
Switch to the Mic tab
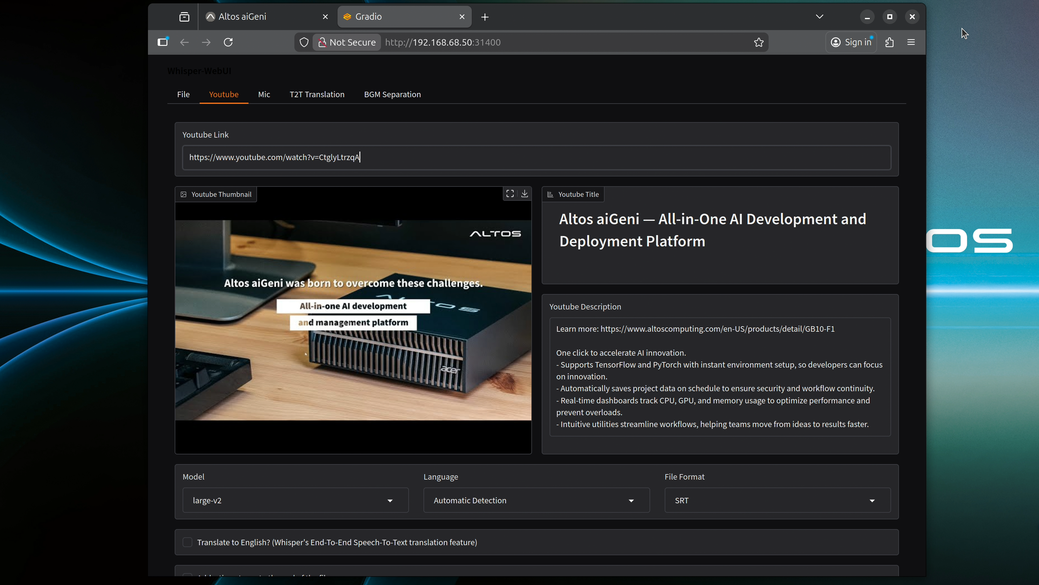pos(264,94)
